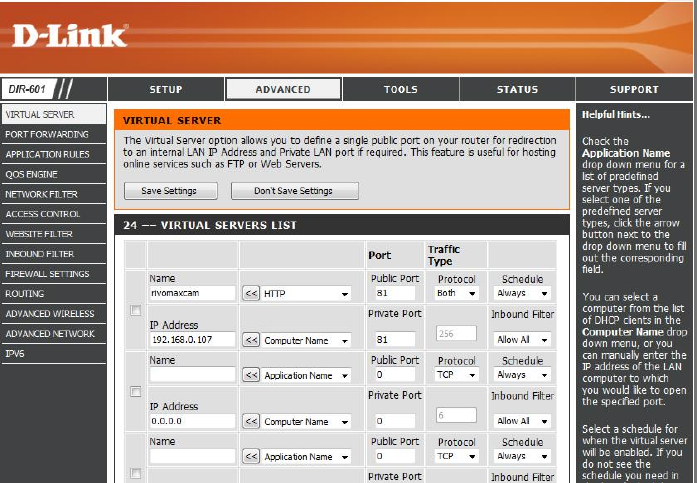Open Computer Name dropdown for 192.168.0.107

[306, 340]
